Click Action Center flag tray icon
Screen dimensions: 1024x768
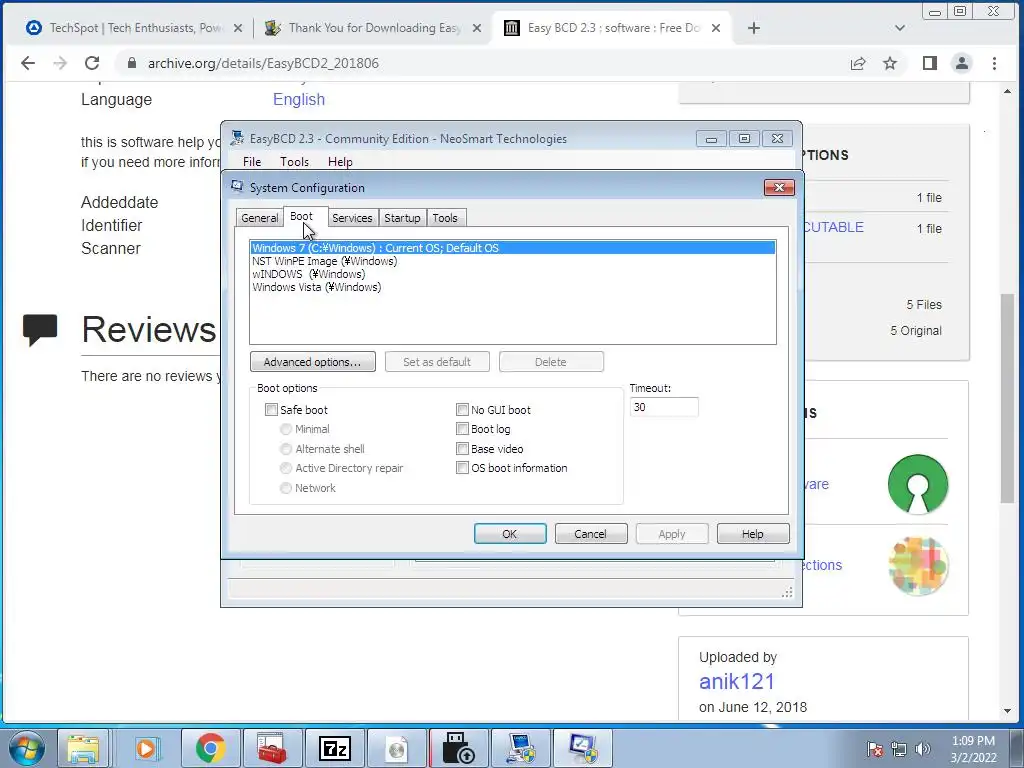pyautogui.click(x=874, y=749)
